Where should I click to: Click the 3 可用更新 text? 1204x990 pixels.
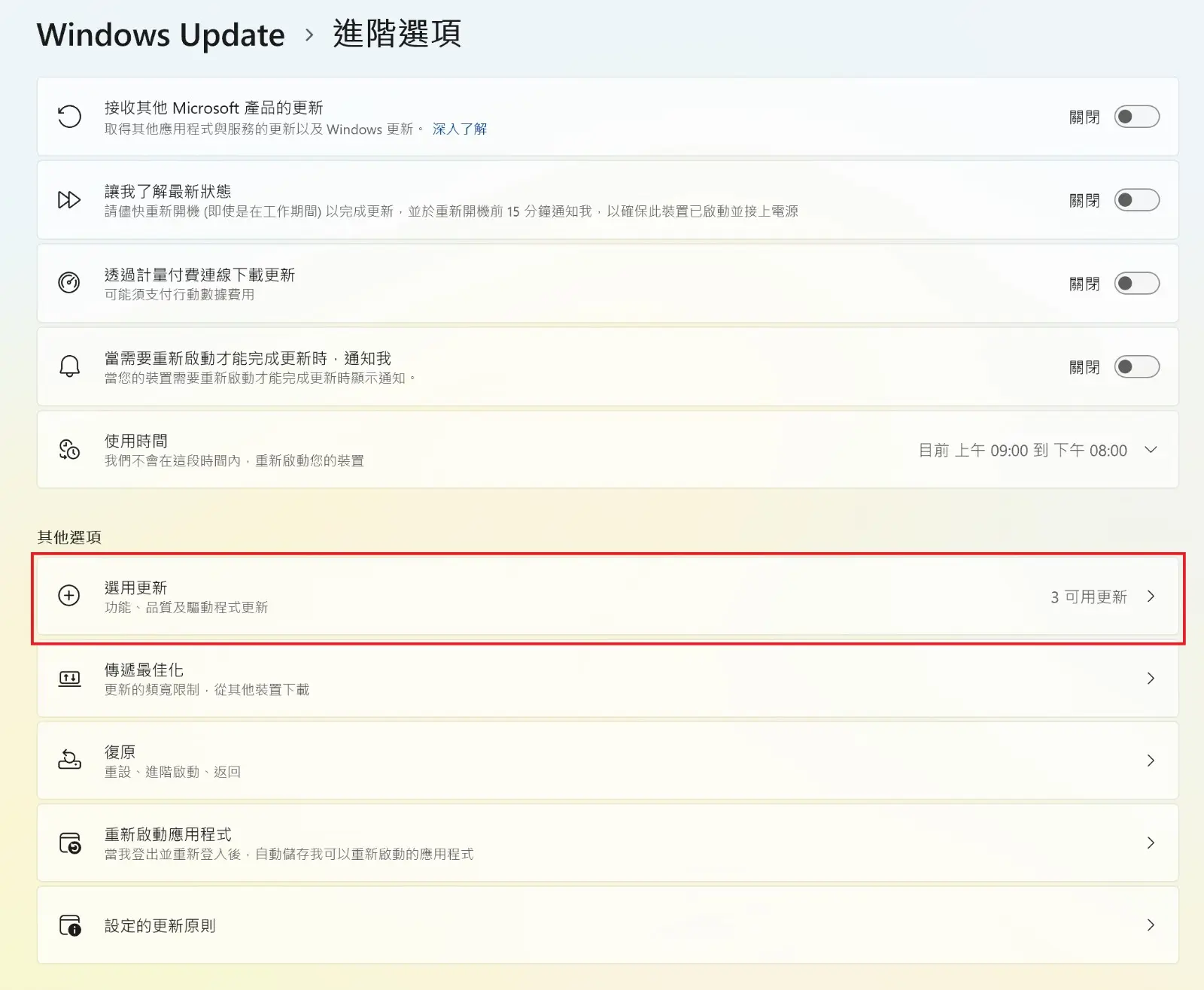[1089, 597]
